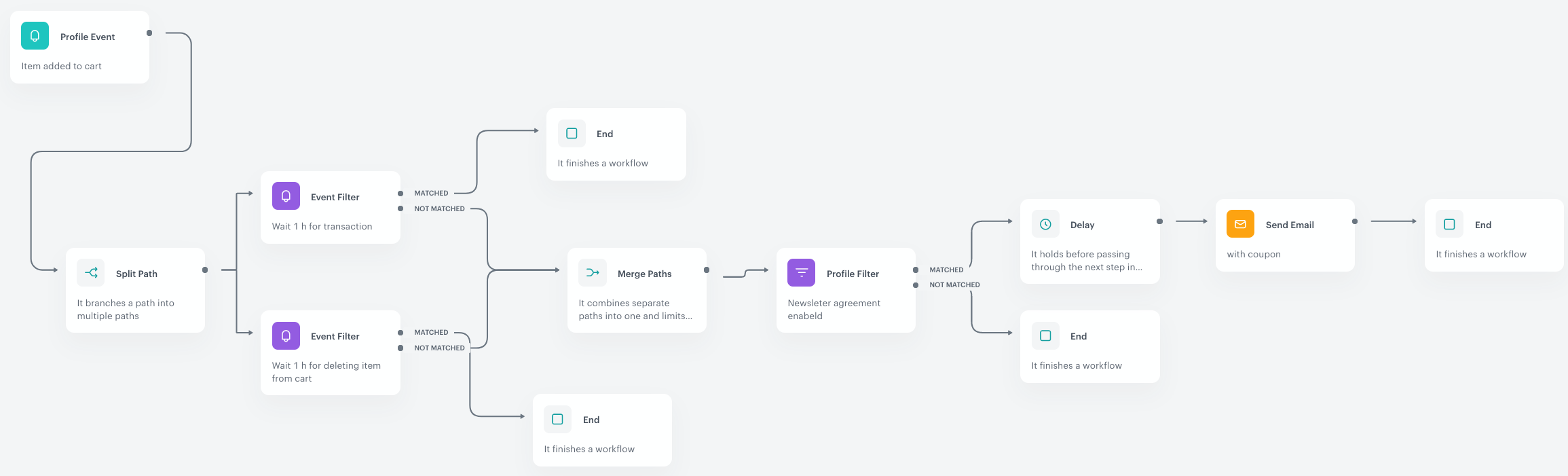Click the 'Wait 1 h for transaction' filter's bell icon

click(286, 196)
